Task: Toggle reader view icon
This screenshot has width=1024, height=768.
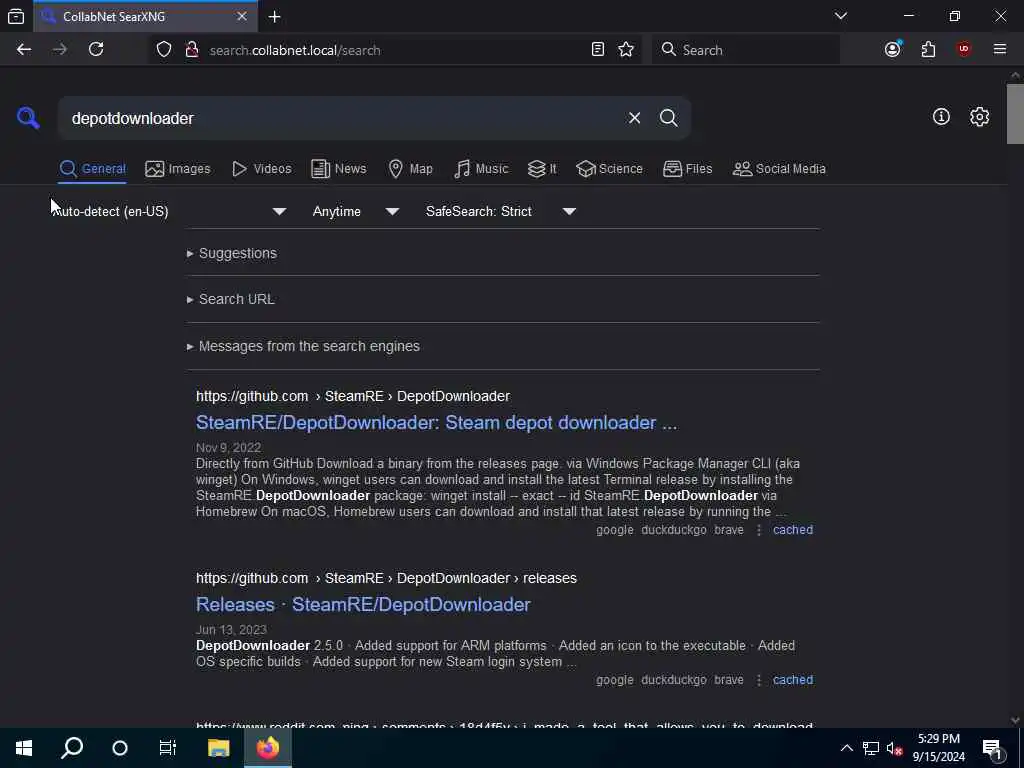Action: pos(598,50)
